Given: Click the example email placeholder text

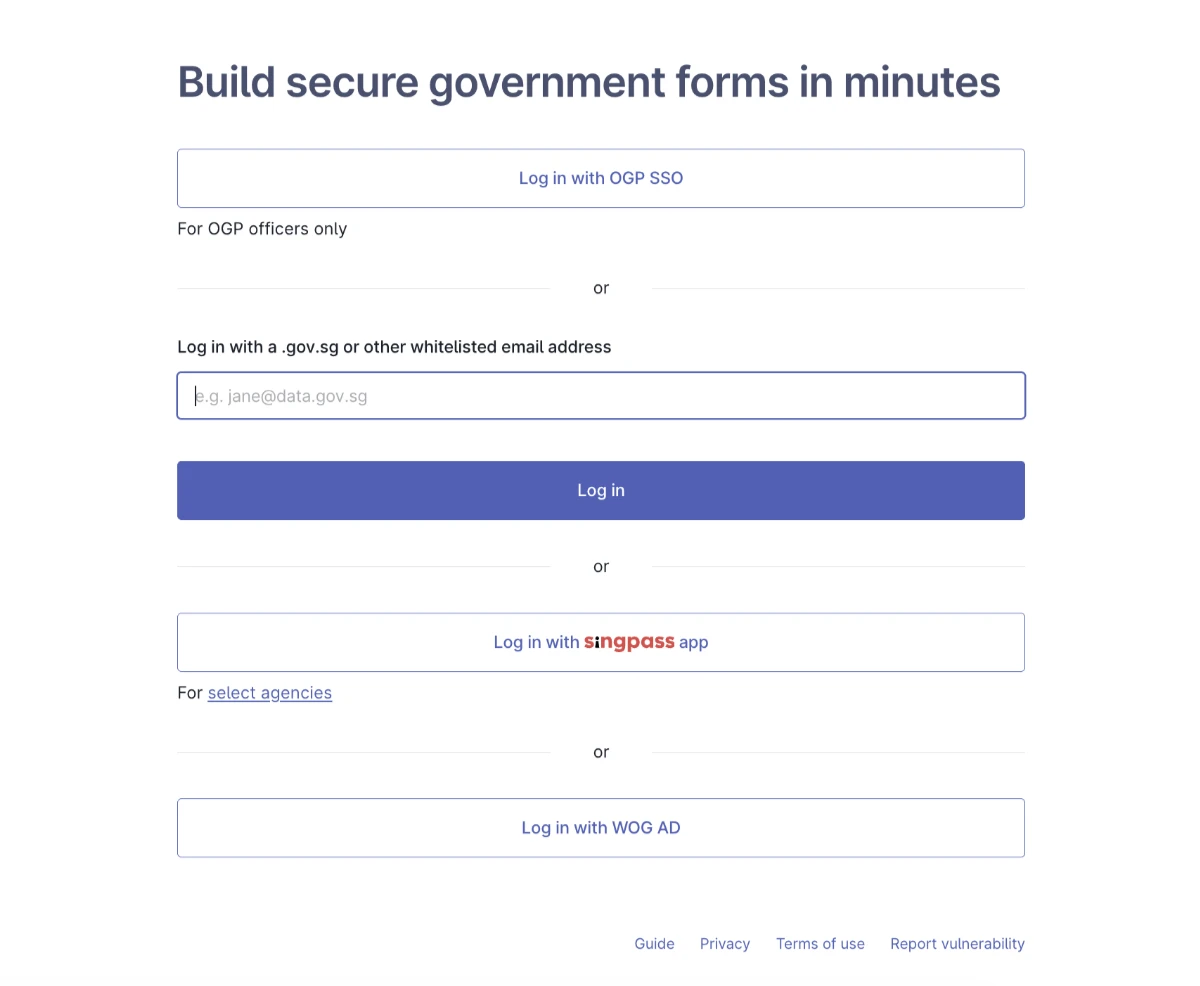Looking at the screenshot, I should (x=282, y=396).
